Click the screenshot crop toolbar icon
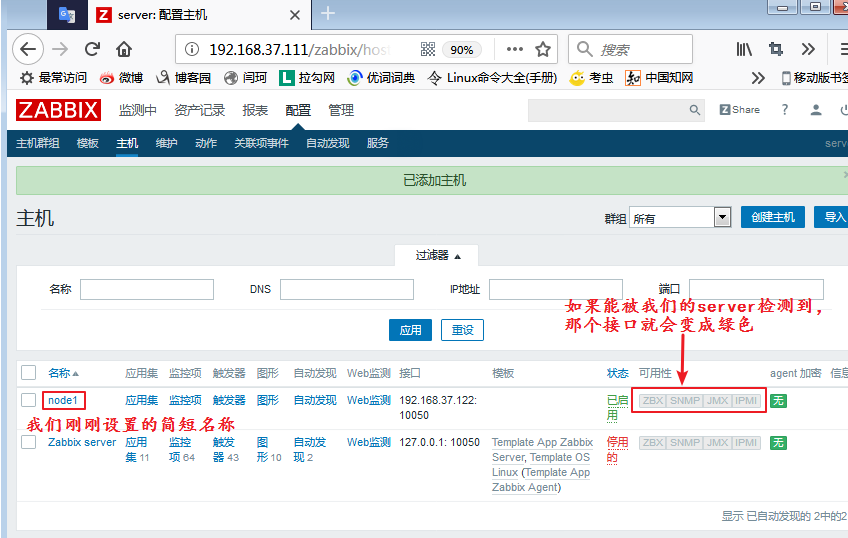This screenshot has width=848, height=538. click(x=776, y=49)
